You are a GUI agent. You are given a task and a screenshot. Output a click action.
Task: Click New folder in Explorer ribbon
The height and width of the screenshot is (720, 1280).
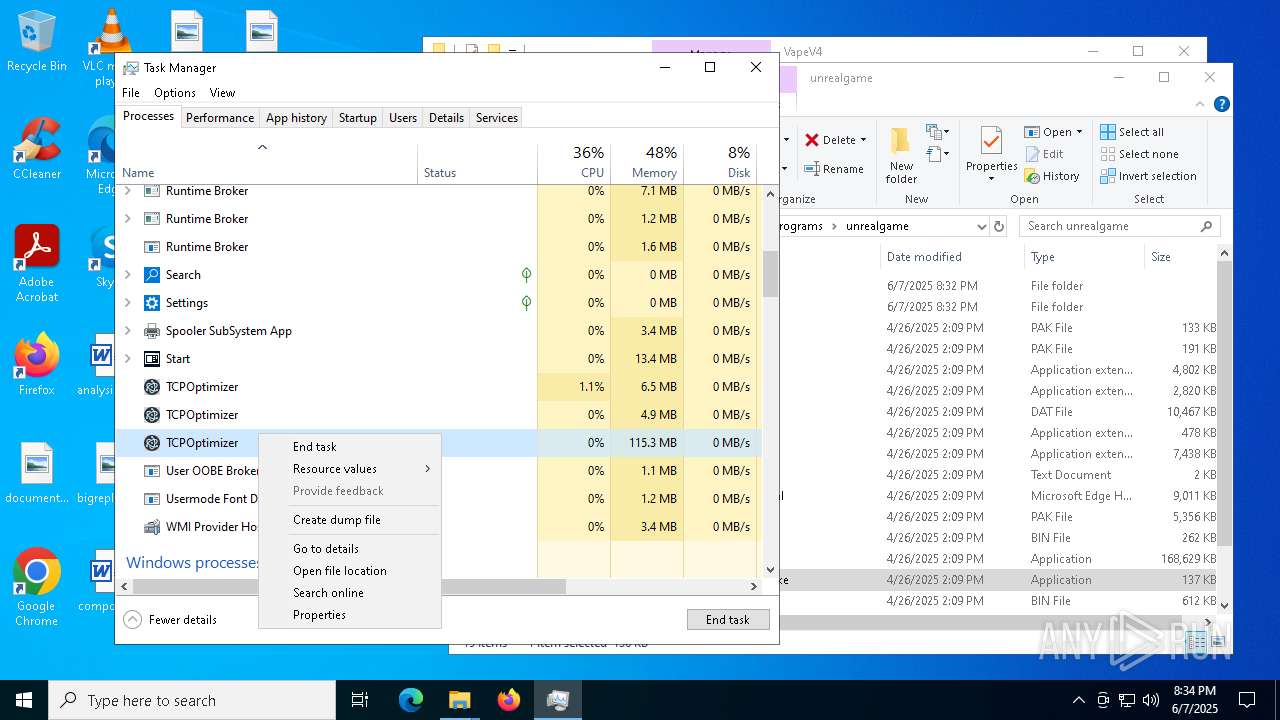point(901,156)
